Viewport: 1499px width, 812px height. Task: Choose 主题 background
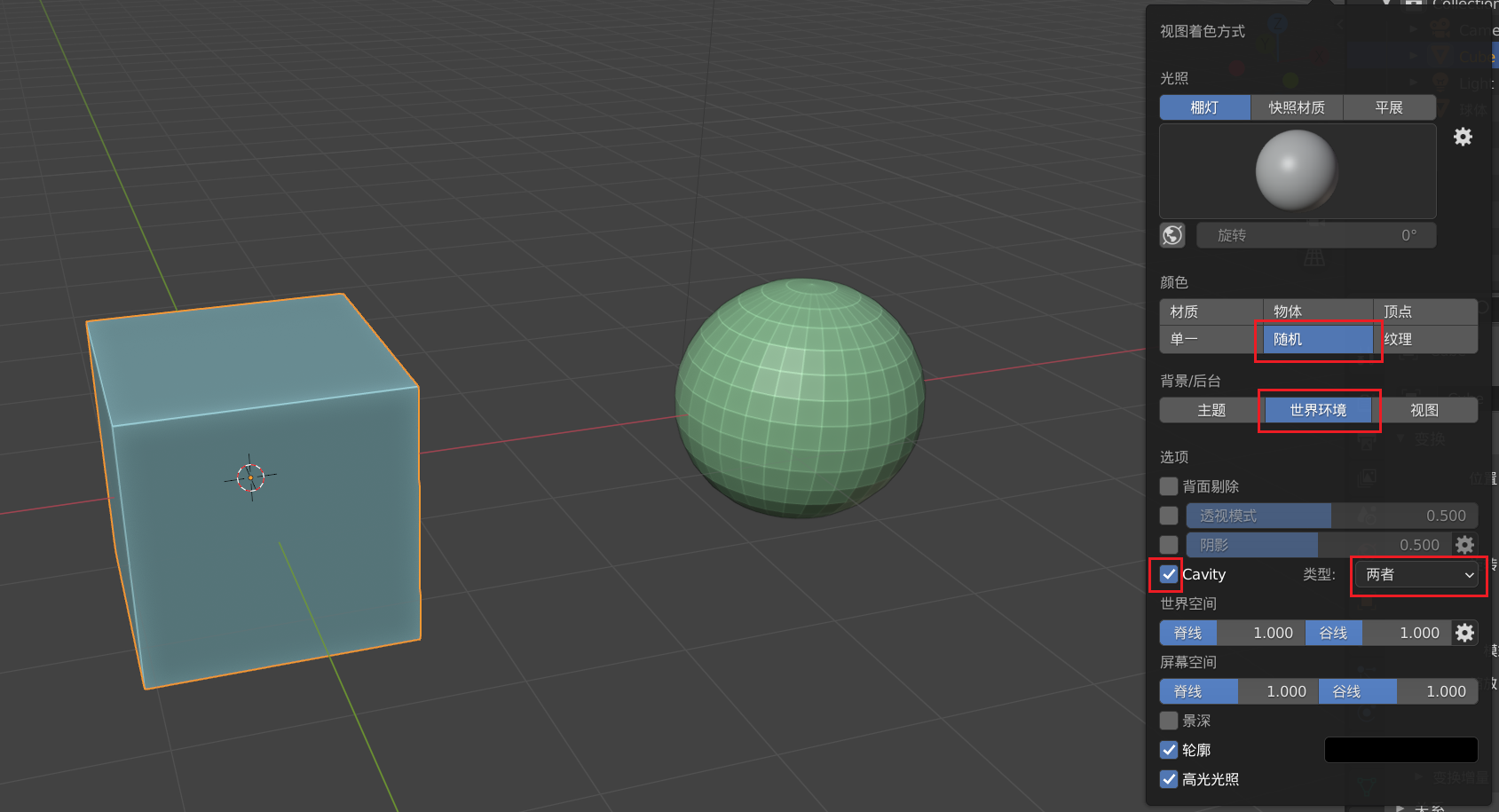(x=1211, y=410)
